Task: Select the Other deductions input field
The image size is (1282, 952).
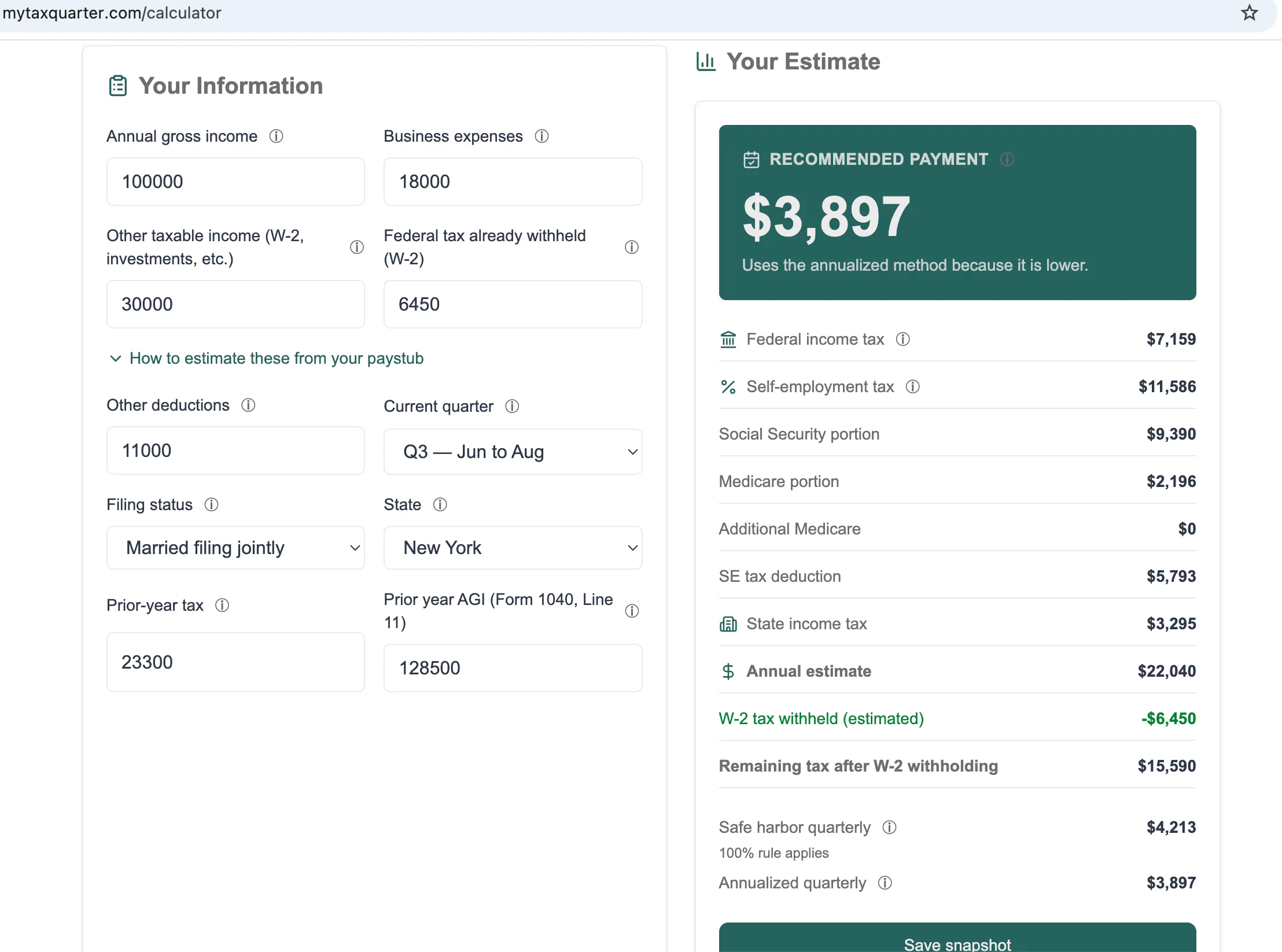Action: pyautogui.click(x=235, y=451)
